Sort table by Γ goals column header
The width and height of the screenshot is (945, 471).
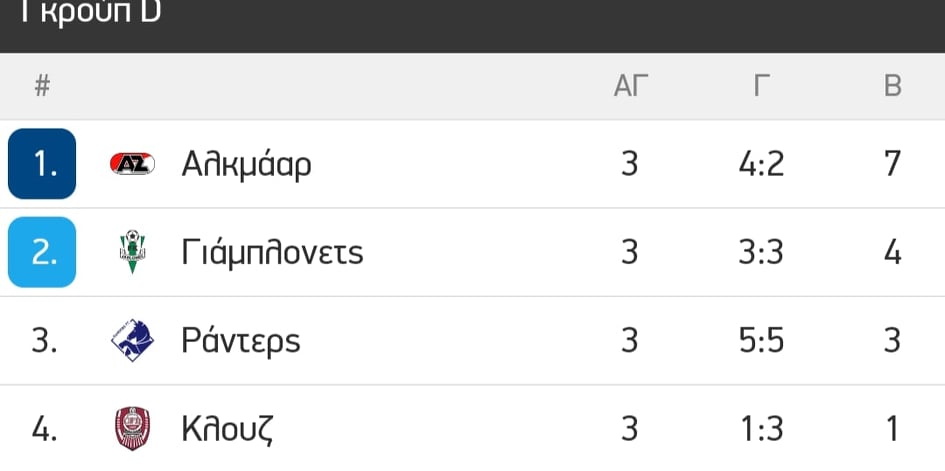tap(762, 86)
